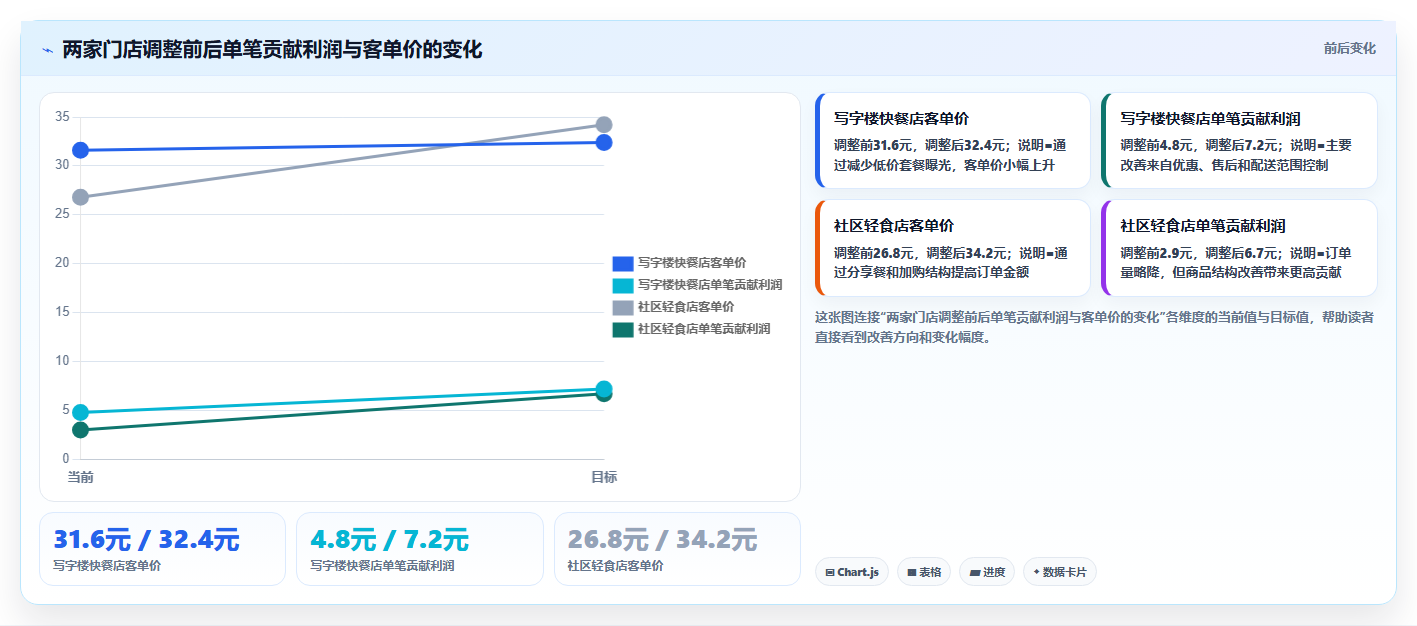The width and height of the screenshot is (1417, 626).
Task: Select the 表格 tag
Action: [x=924, y=572]
